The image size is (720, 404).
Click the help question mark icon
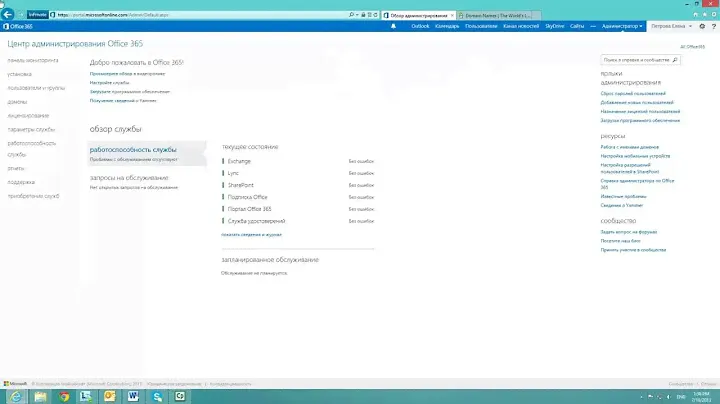[x=711, y=27]
